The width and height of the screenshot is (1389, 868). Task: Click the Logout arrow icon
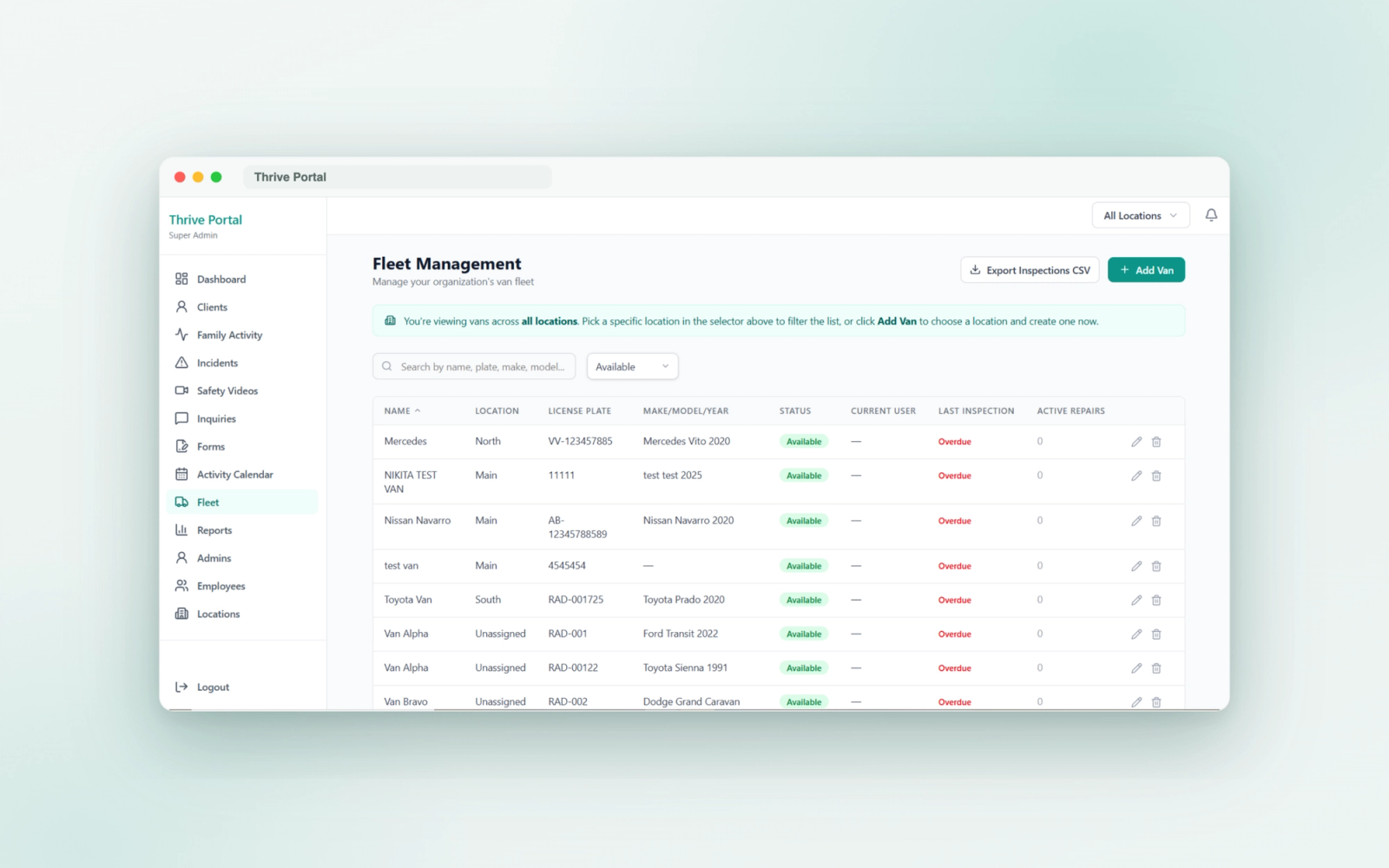pos(181,687)
